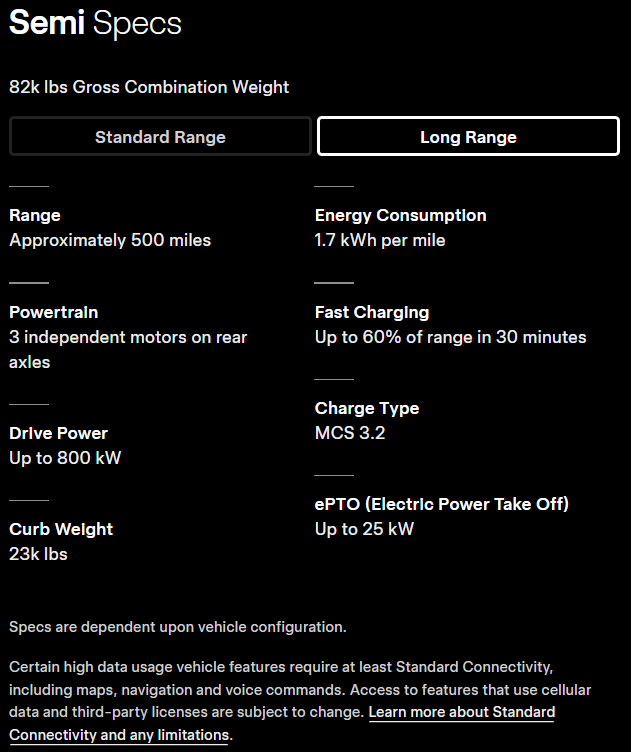Click the Approximately 500 miles value
The image size is (631, 752).
point(110,240)
